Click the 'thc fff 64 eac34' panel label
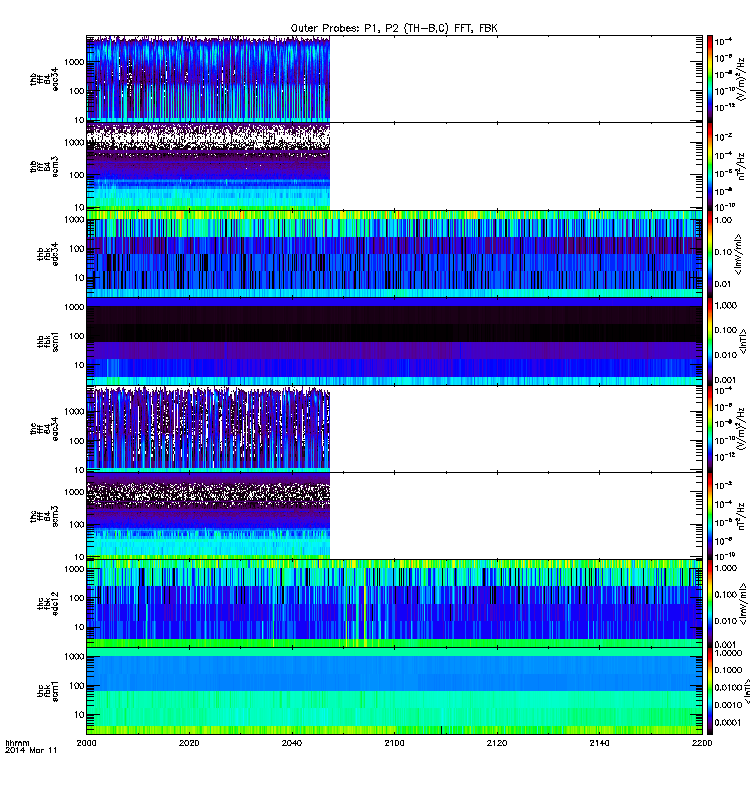The width and height of the screenshot is (750, 800). (x=44, y=429)
